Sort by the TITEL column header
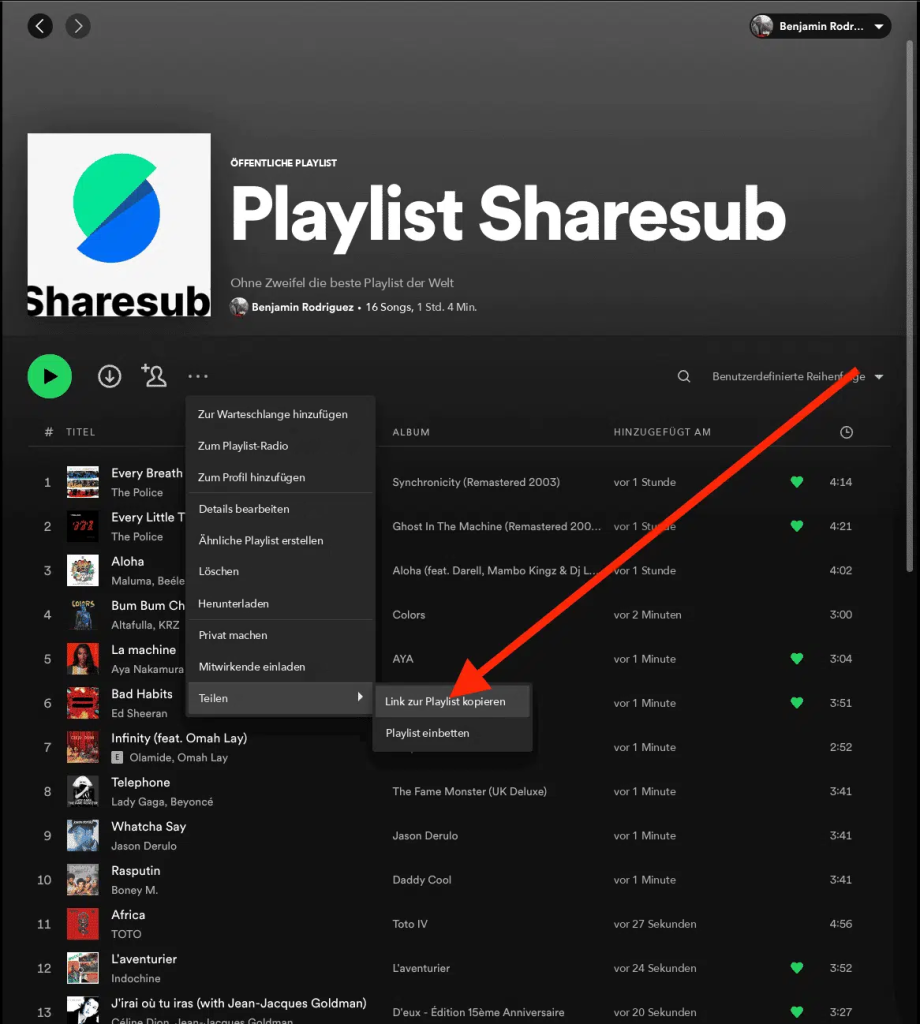The image size is (920, 1024). (80, 432)
